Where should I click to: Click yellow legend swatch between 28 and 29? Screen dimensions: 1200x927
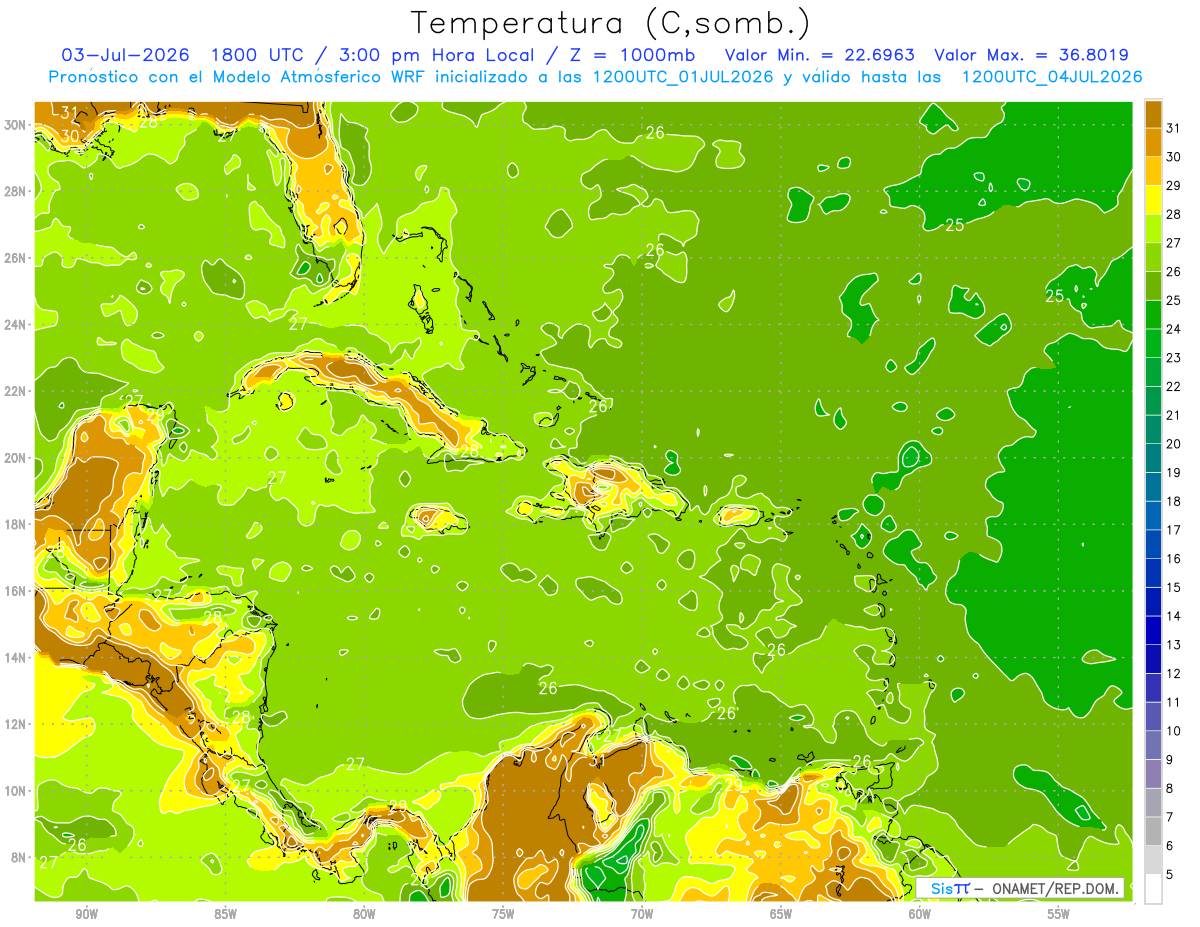[1153, 200]
